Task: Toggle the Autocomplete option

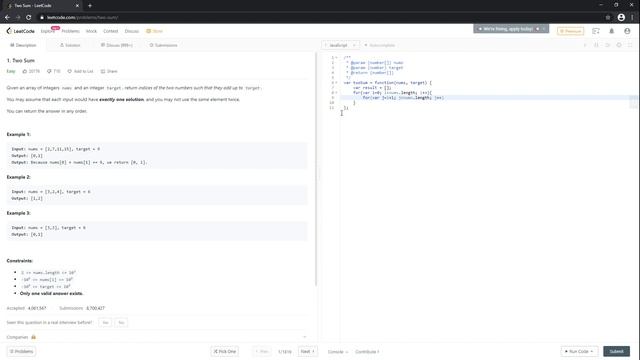Action: click(380, 45)
